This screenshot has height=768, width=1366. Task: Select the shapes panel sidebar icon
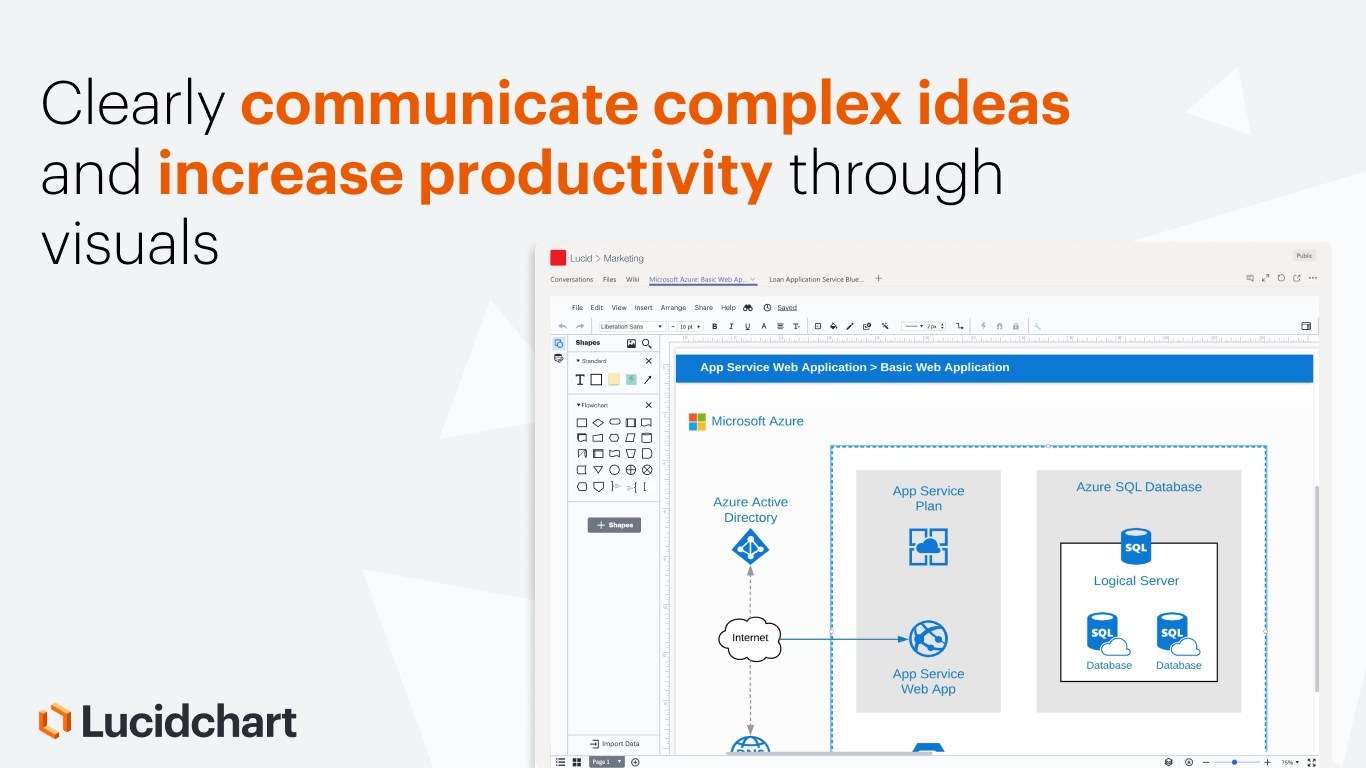(558, 343)
